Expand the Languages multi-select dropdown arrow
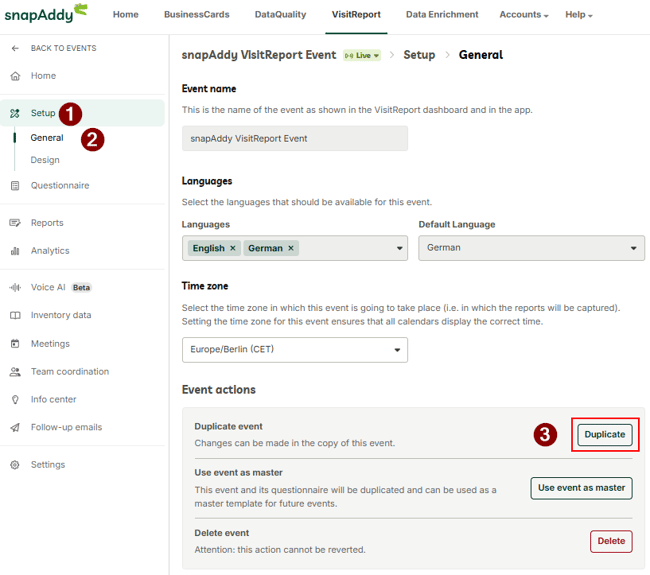The width and height of the screenshot is (650, 575). click(x=399, y=248)
